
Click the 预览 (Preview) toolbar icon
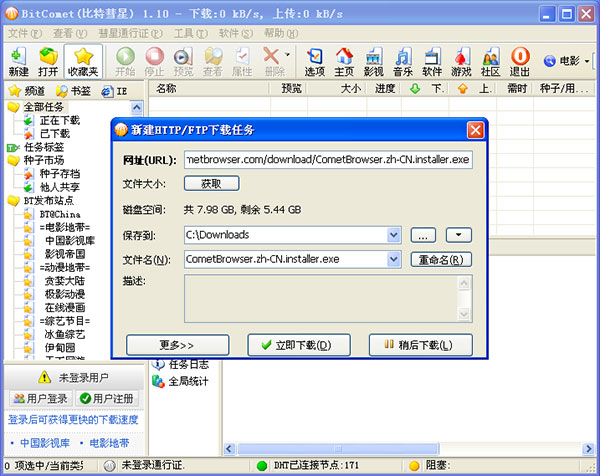pos(184,62)
